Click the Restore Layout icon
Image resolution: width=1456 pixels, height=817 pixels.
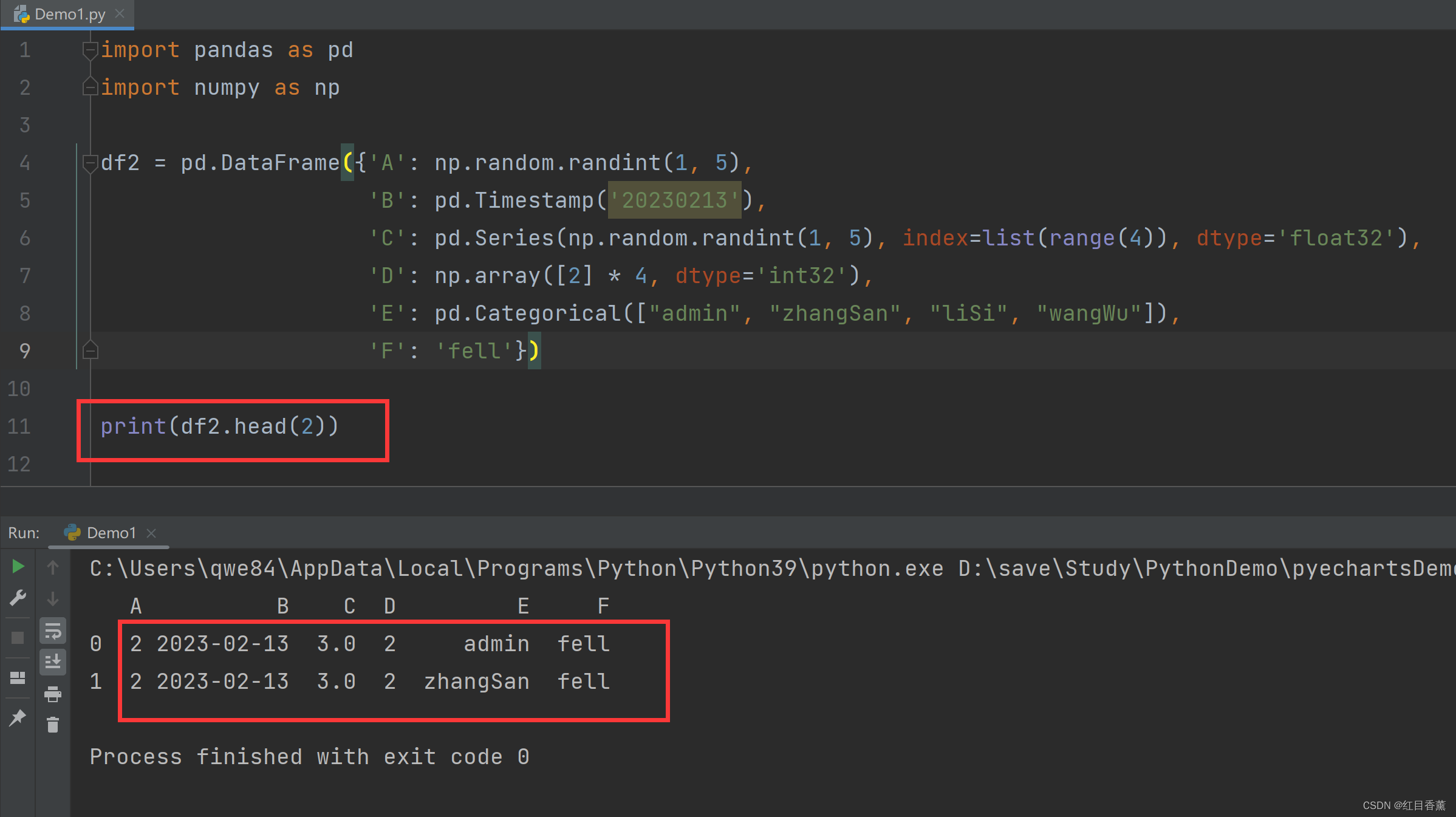click(x=18, y=677)
